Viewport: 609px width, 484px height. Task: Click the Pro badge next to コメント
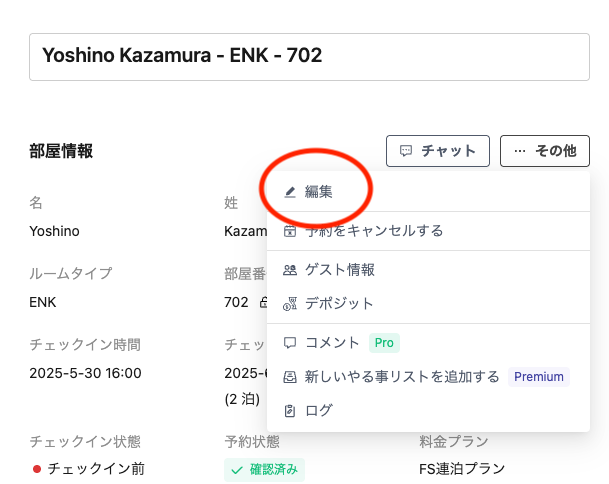[384, 343]
